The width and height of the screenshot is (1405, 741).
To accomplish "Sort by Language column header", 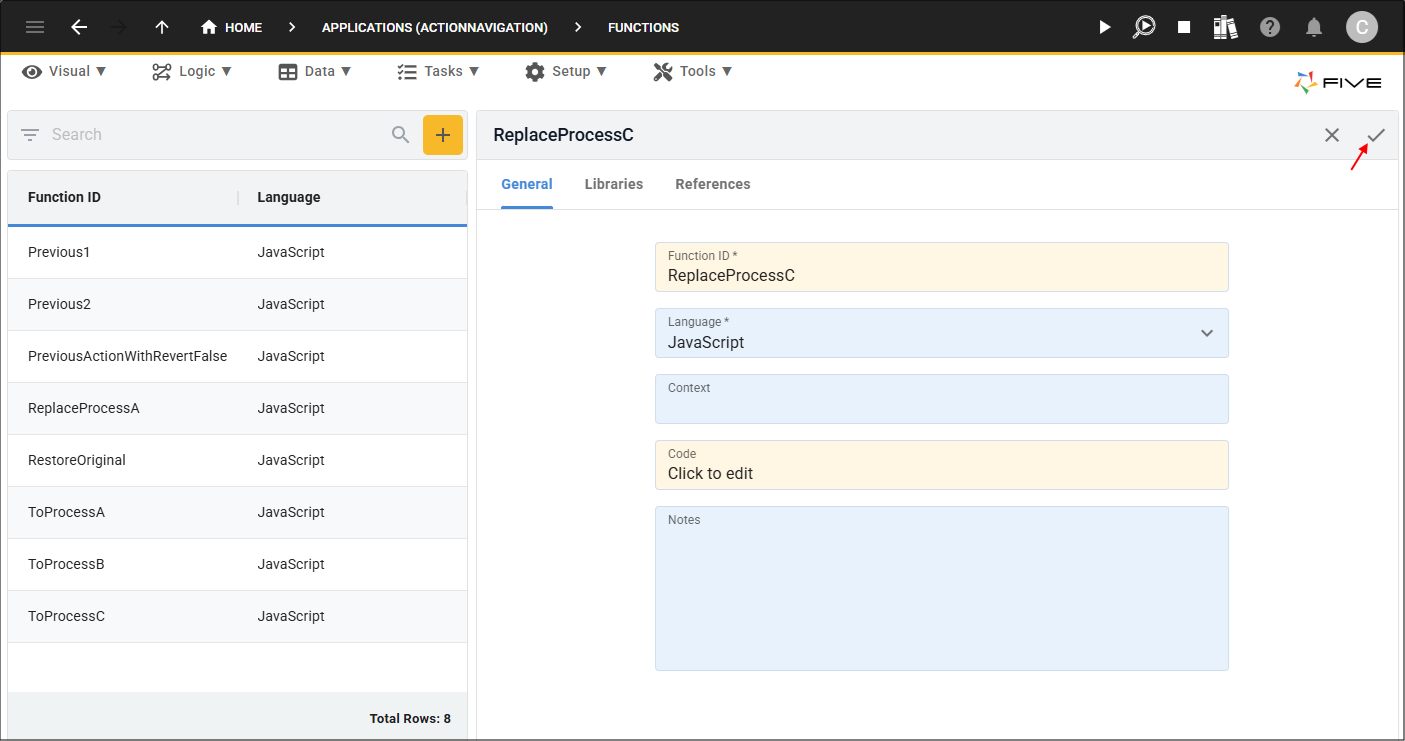I will coord(289,197).
